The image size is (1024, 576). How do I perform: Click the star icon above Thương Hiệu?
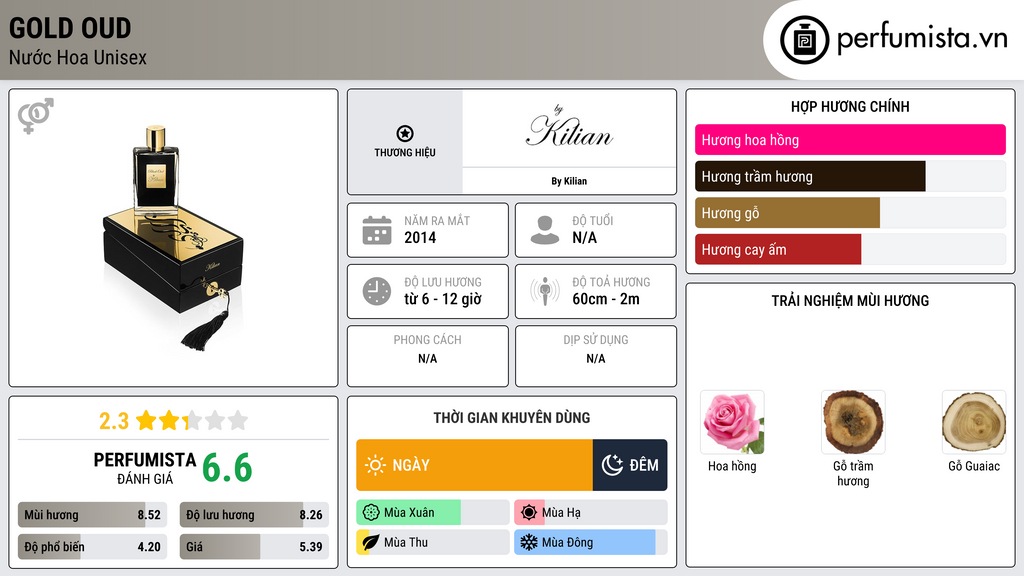[x=404, y=133]
